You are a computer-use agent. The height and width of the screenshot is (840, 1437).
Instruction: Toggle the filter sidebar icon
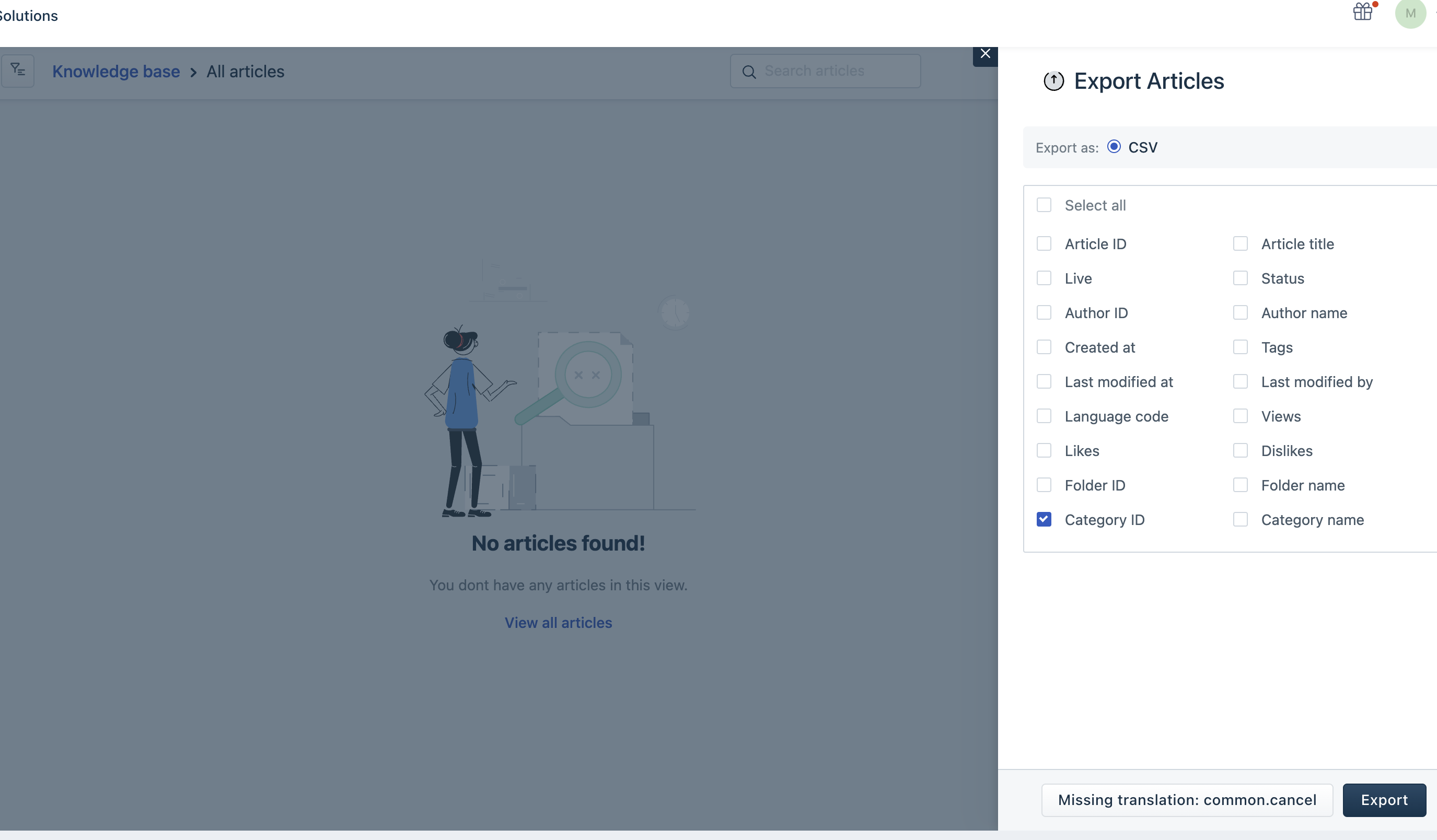(x=18, y=71)
